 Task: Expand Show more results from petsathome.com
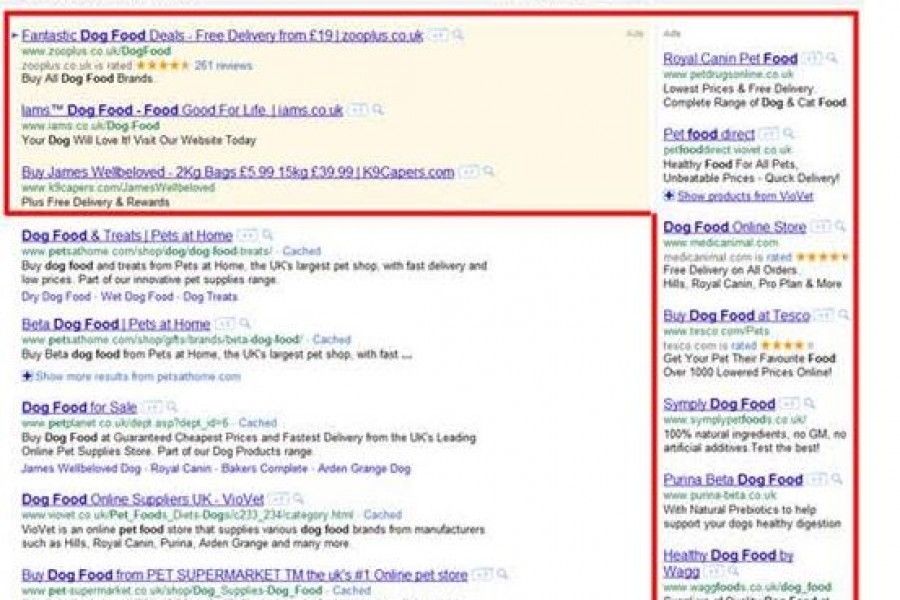(x=131, y=377)
